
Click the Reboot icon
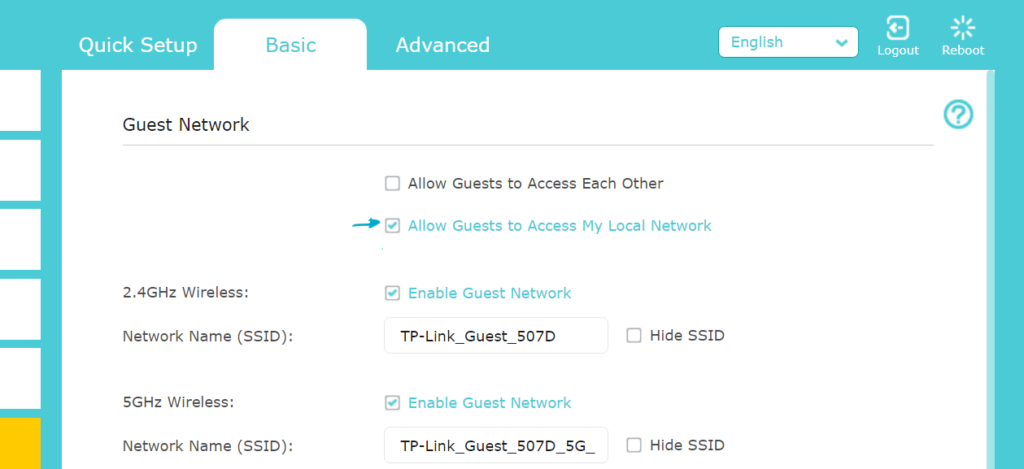click(x=962, y=28)
